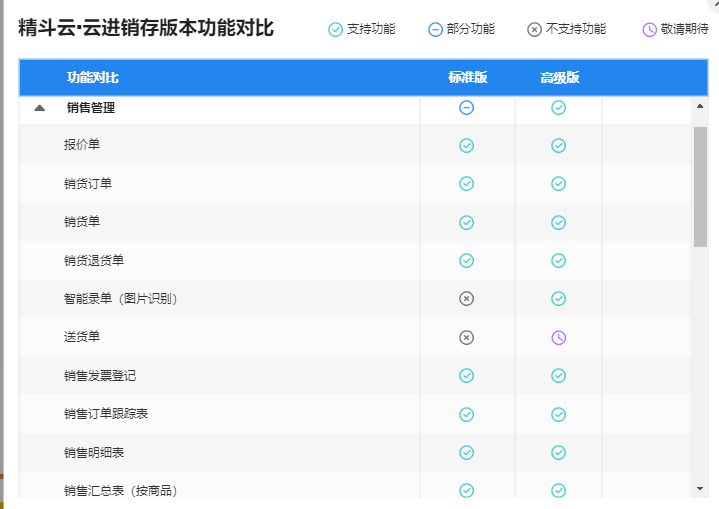Click 高级版 purple clock icon for 送货单

558,338
